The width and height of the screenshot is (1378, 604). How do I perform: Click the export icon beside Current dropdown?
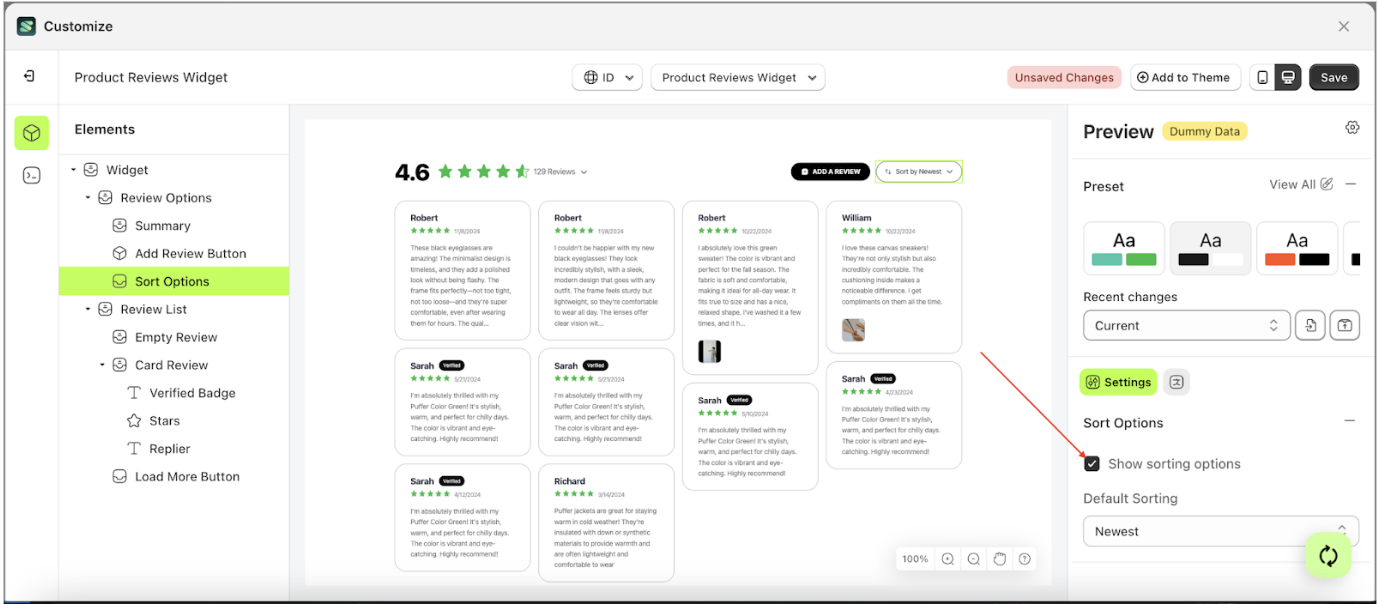point(1310,325)
